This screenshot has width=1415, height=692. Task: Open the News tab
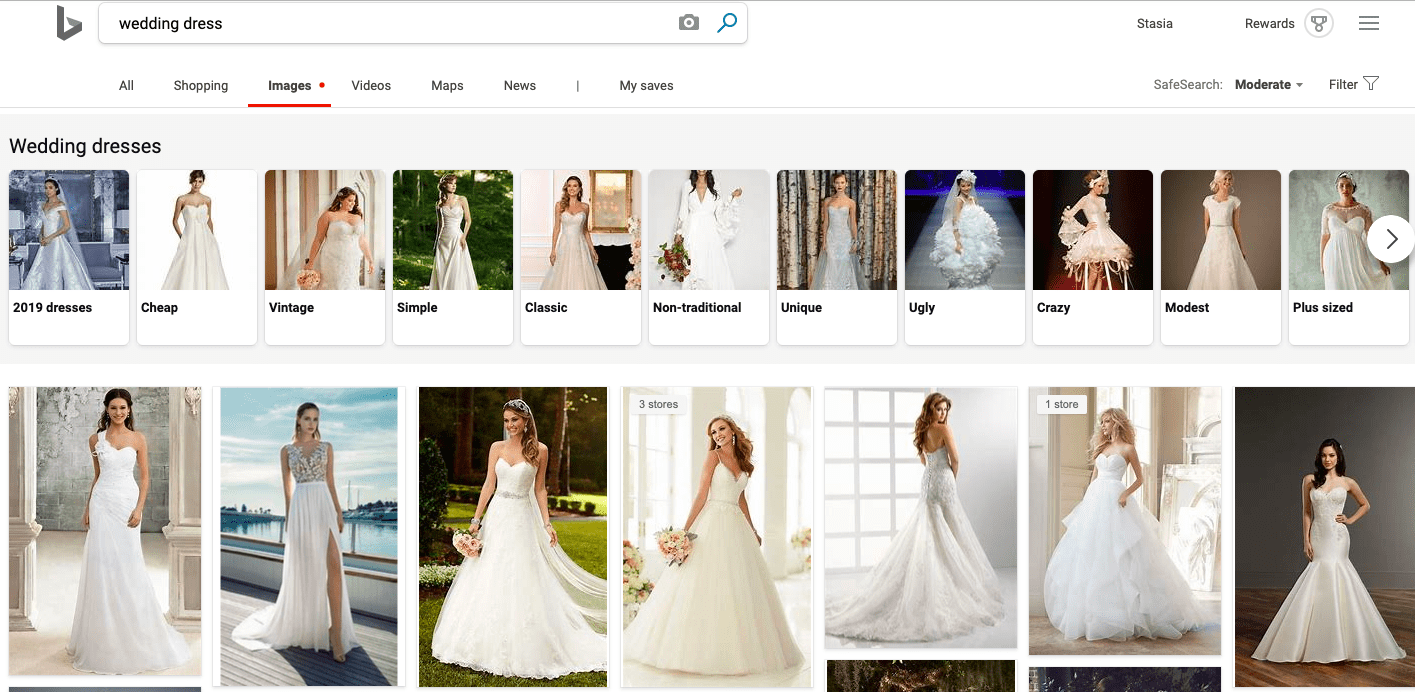pyautogui.click(x=520, y=86)
